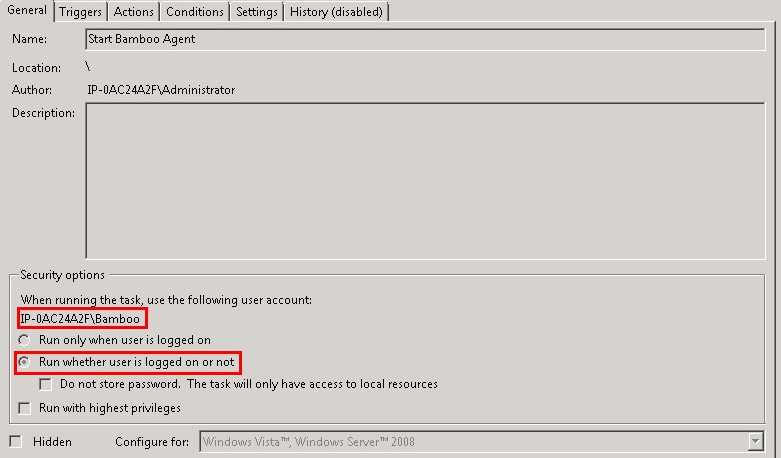781x458 pixels.
Task: Click the Name field containing Start Bamboo Agent
Action: 425,39
